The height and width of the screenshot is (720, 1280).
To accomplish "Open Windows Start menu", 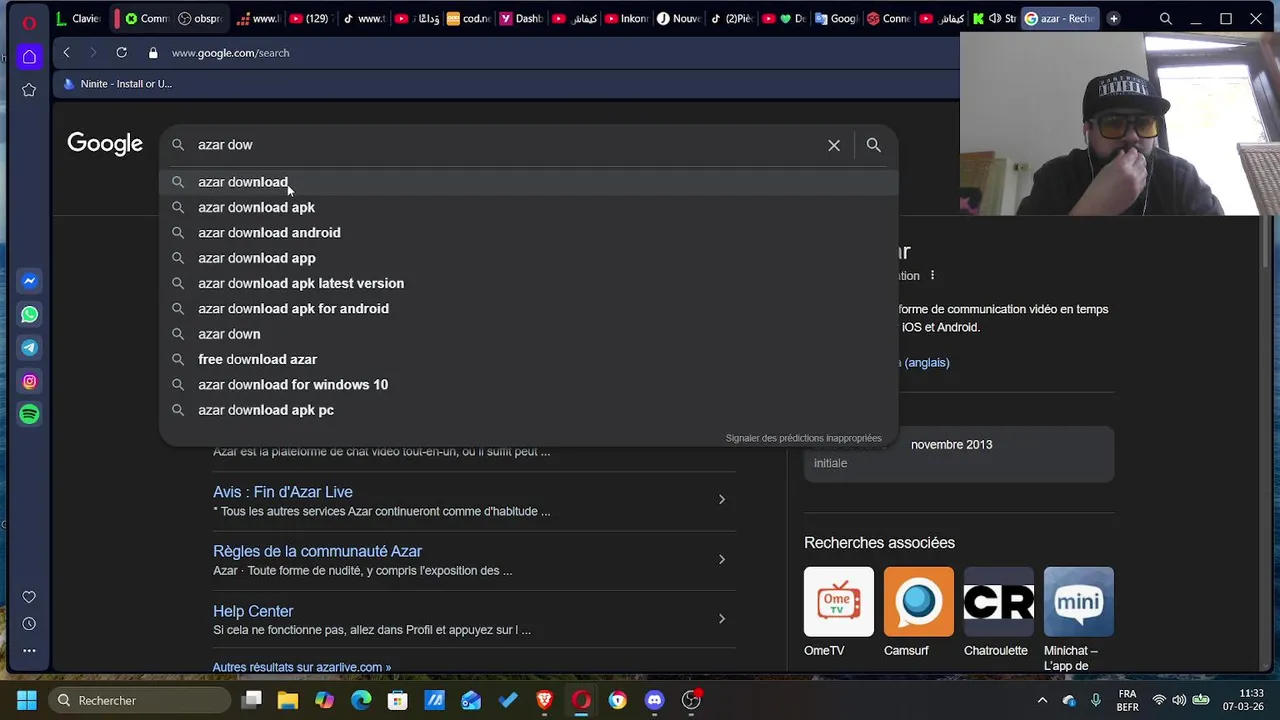I will pos(26,700).
